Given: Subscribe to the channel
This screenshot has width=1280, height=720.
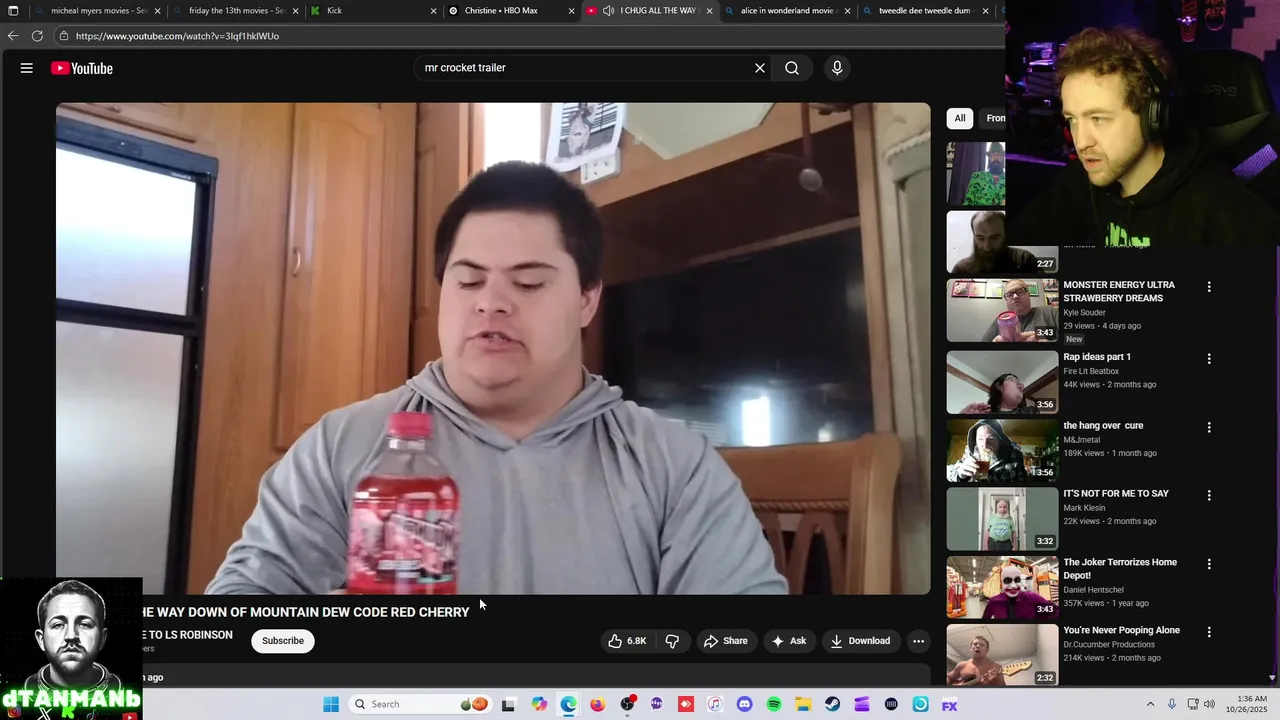Looking at the screenshot, I should click(283, 641).
